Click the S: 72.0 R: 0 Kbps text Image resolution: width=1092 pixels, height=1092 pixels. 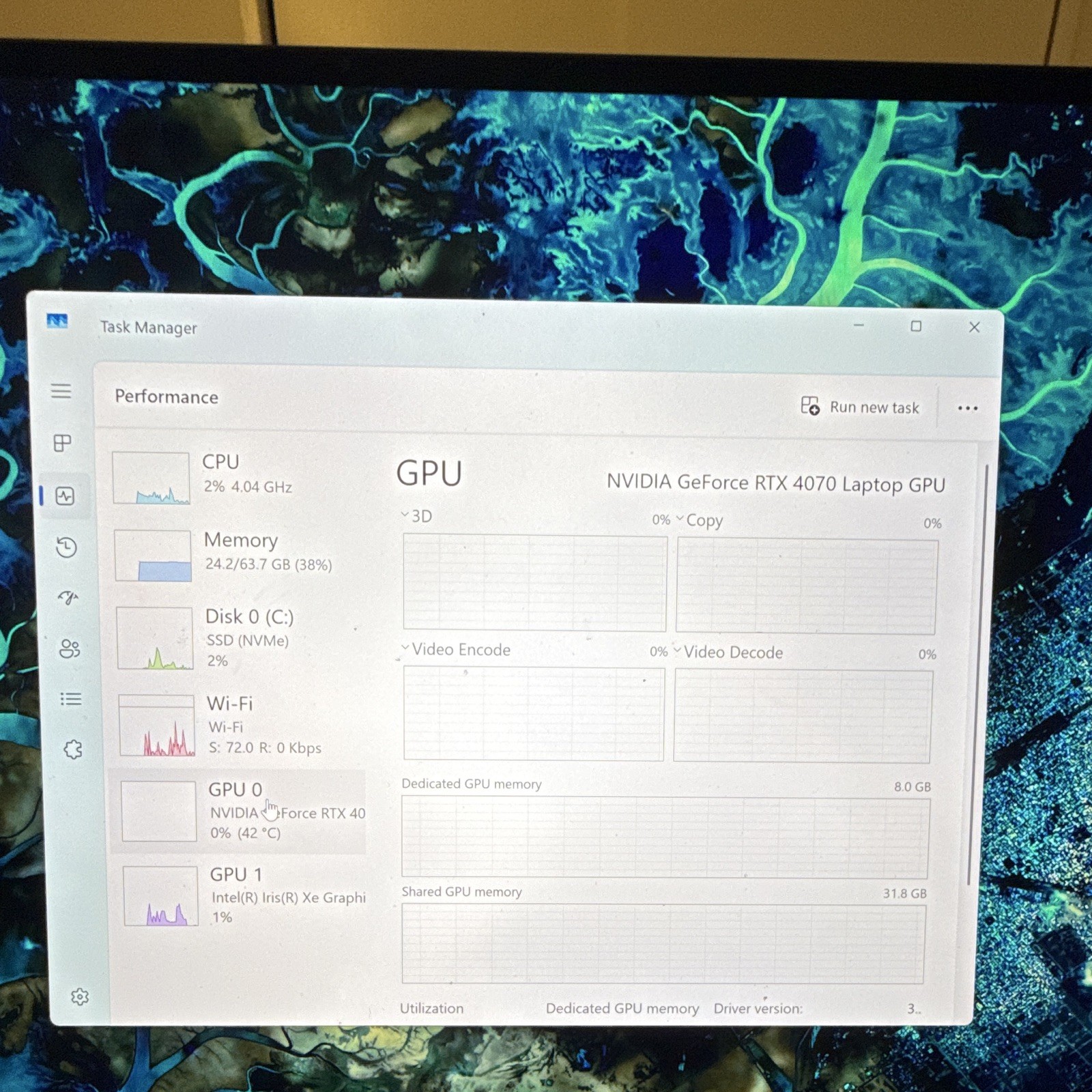[x=265, y=747]
